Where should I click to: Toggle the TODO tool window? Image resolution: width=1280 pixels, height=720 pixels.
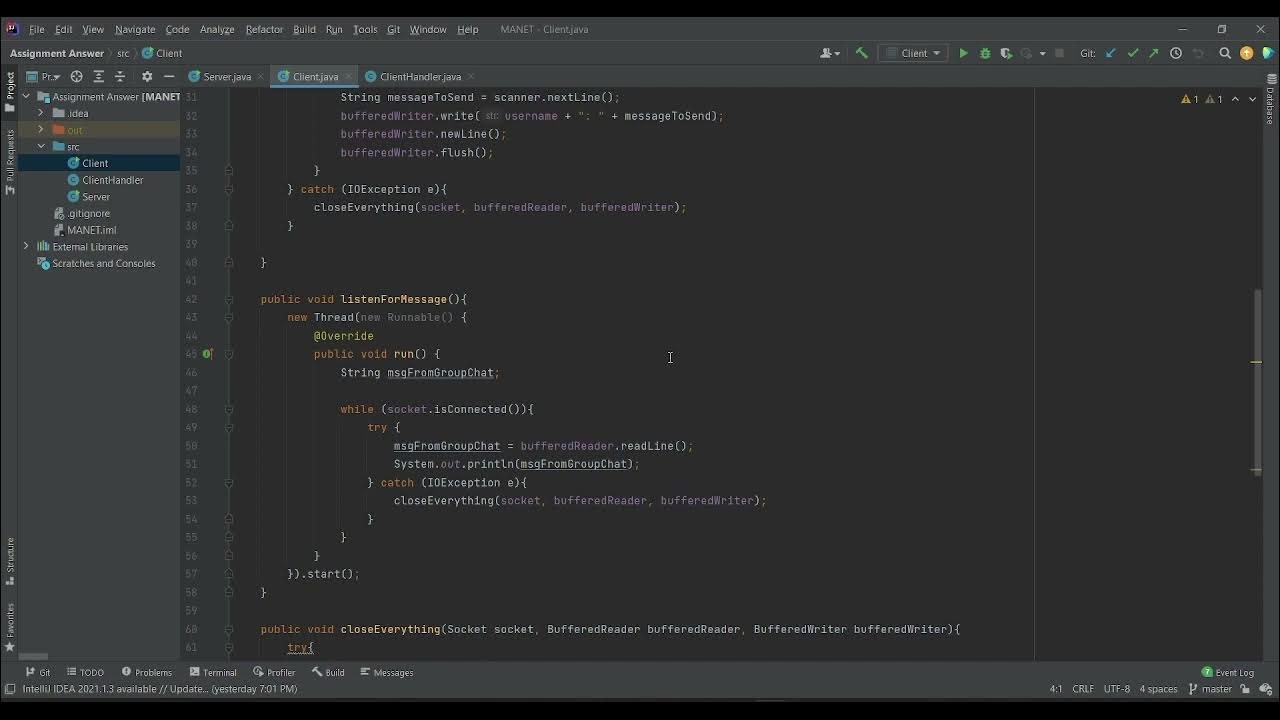click(x=85, y=672)
